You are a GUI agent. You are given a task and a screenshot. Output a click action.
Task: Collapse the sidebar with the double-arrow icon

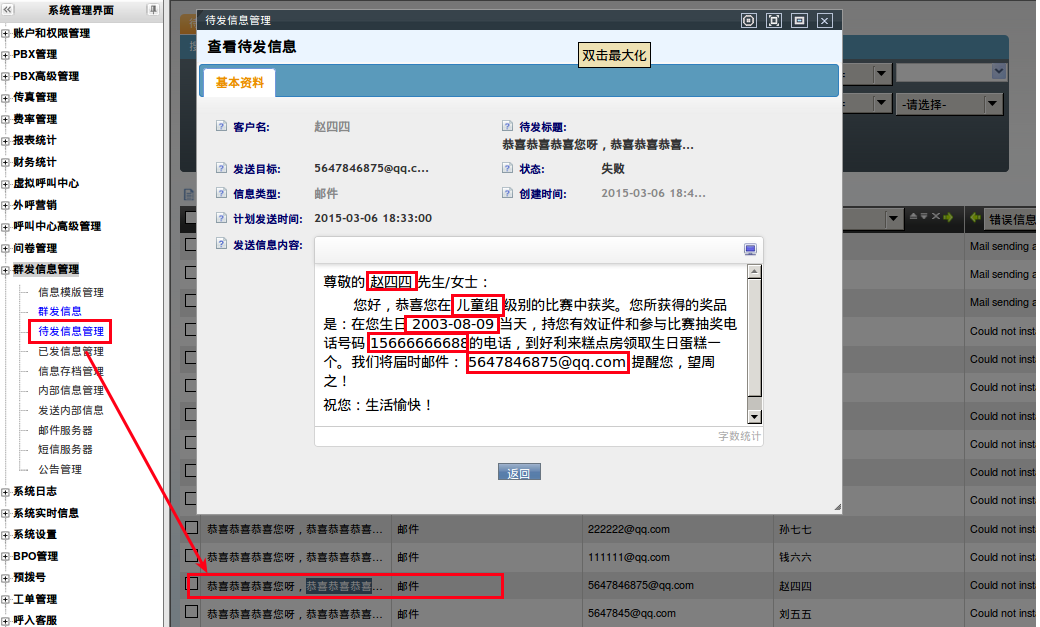(8, 10)
